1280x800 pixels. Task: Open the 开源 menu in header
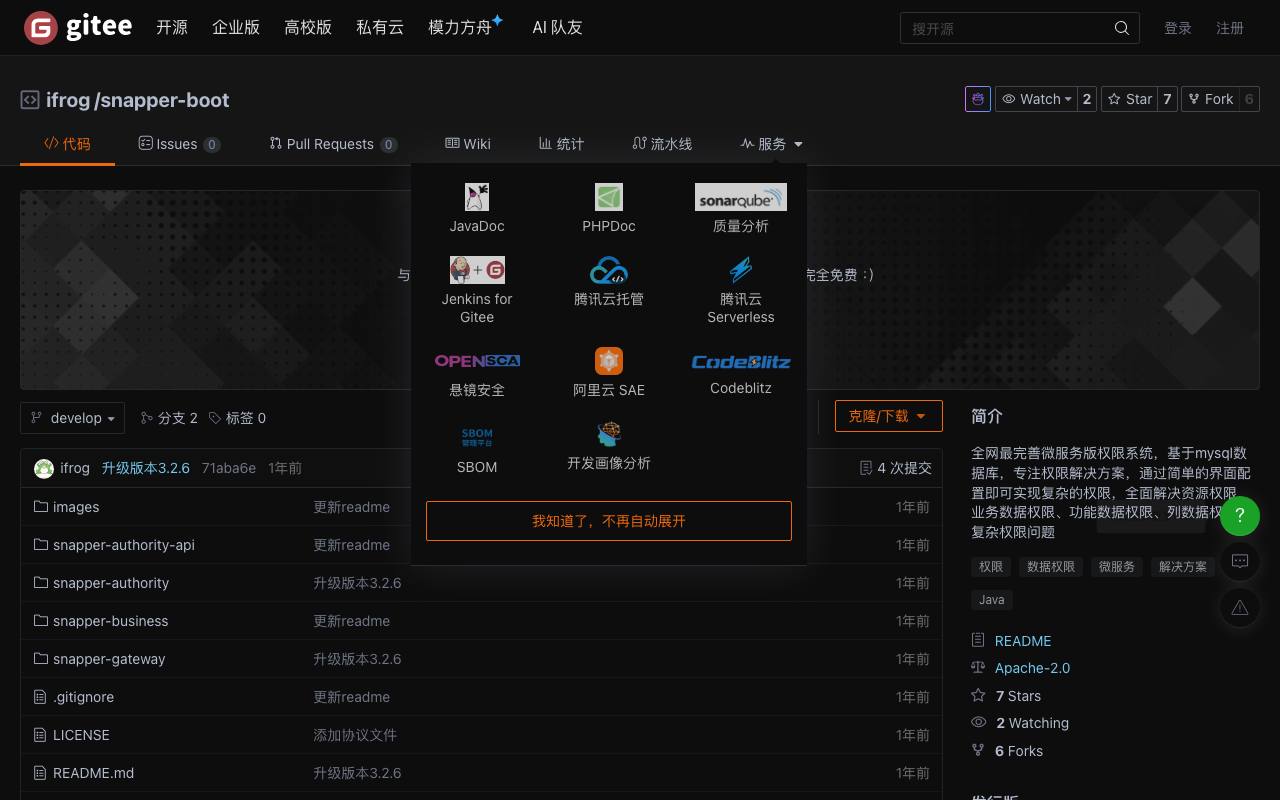(172, 28)
